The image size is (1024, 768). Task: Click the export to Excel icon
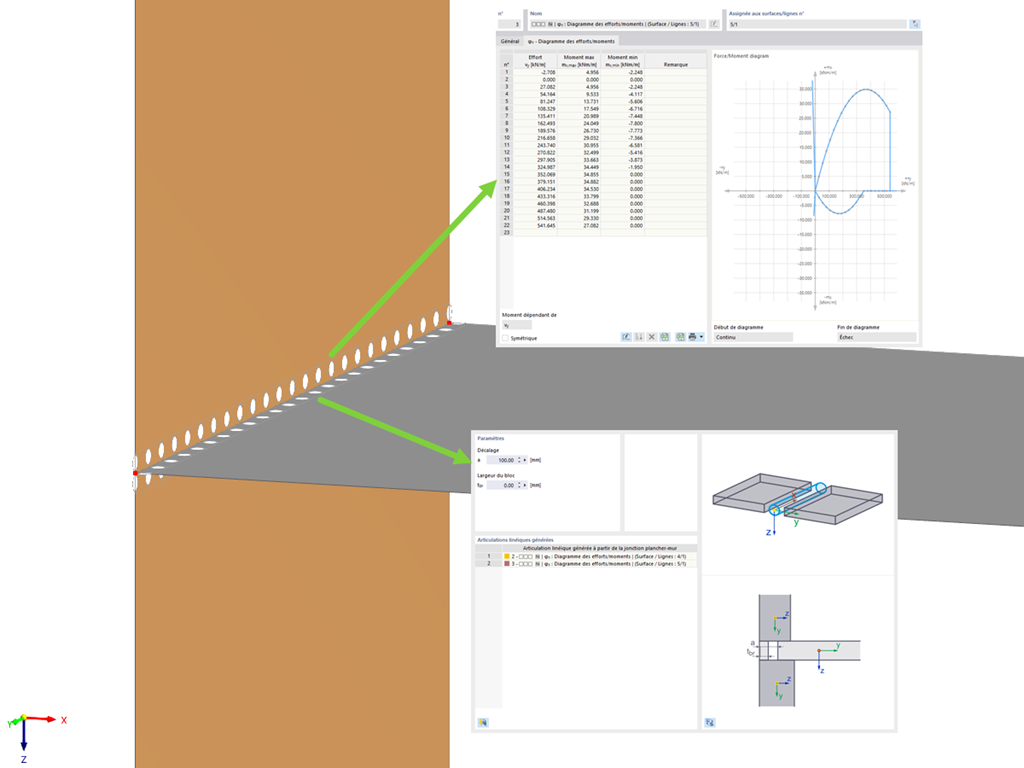pyautogui.click(x=679, y=337)
